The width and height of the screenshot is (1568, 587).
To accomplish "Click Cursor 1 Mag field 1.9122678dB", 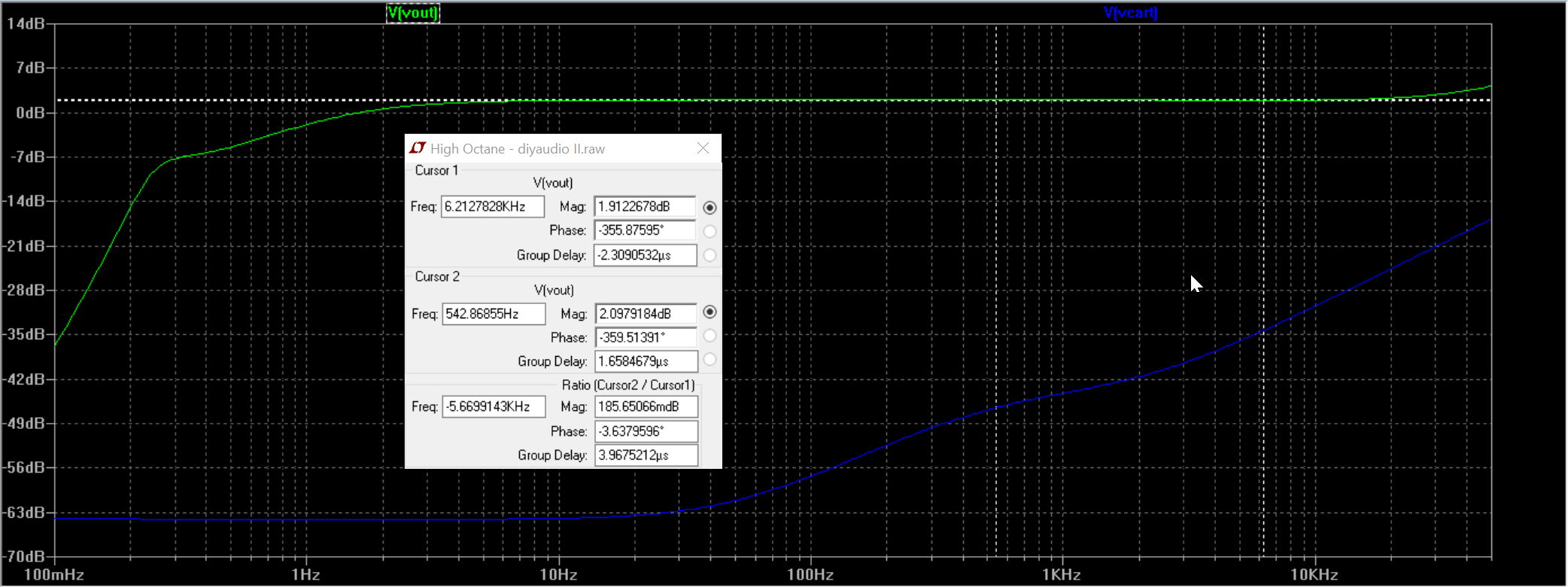I will coord(645,206).
